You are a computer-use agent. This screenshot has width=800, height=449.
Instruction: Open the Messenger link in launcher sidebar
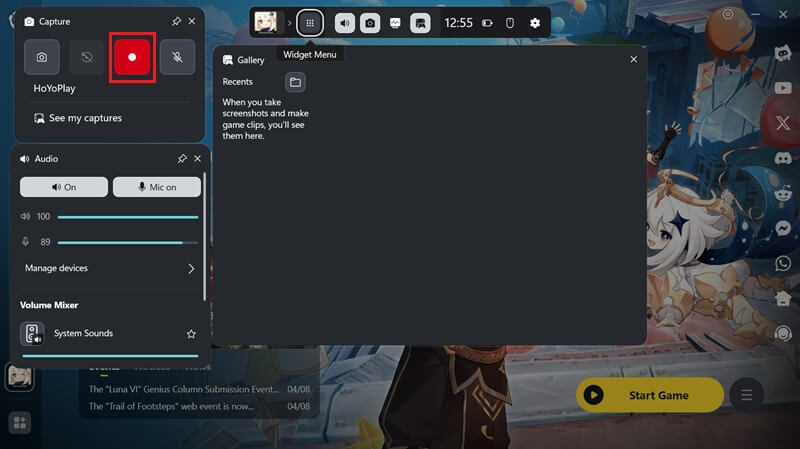[783, 228]
